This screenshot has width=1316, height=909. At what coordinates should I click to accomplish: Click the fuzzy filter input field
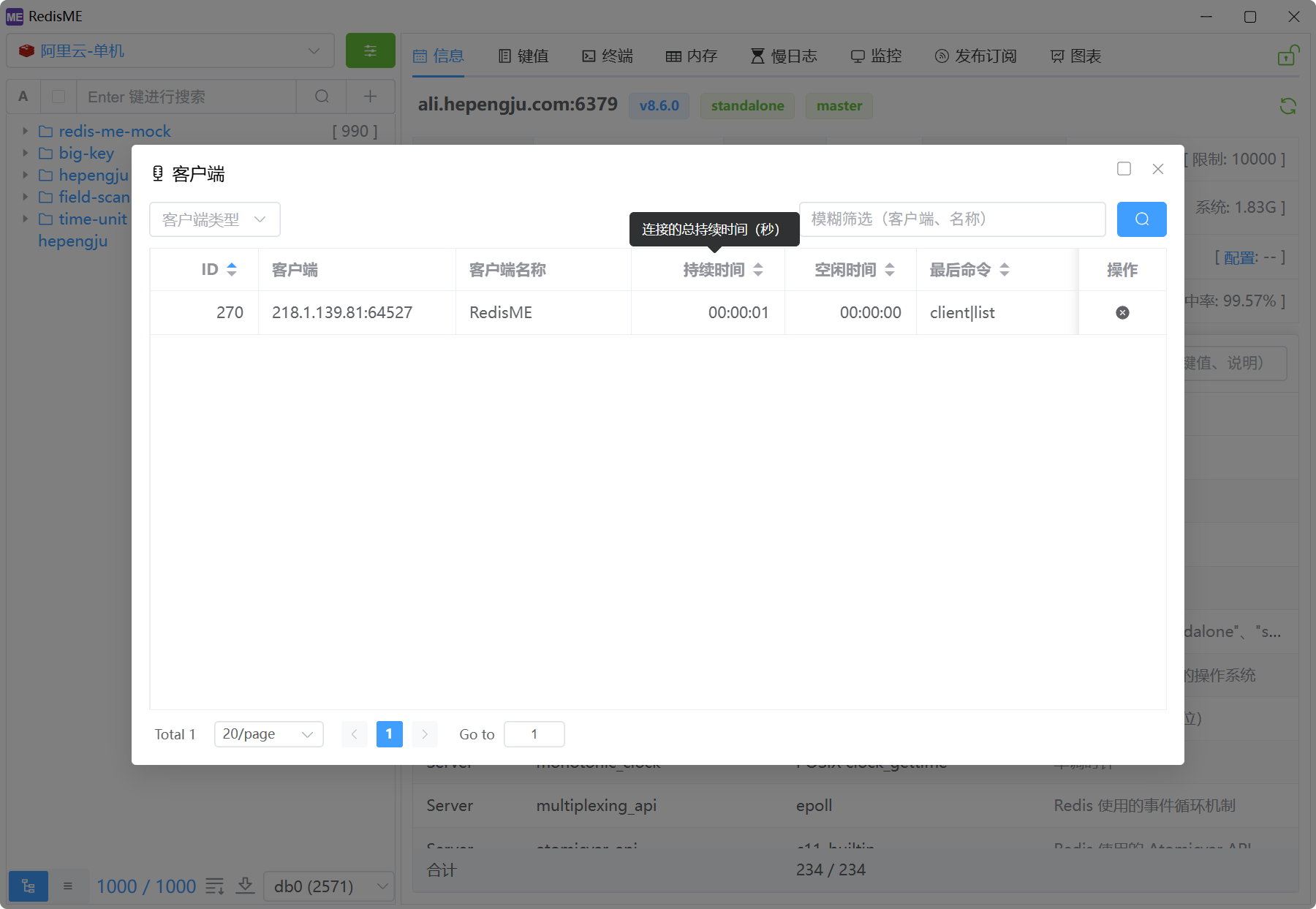pyautogui.click(x=952, y=219)
